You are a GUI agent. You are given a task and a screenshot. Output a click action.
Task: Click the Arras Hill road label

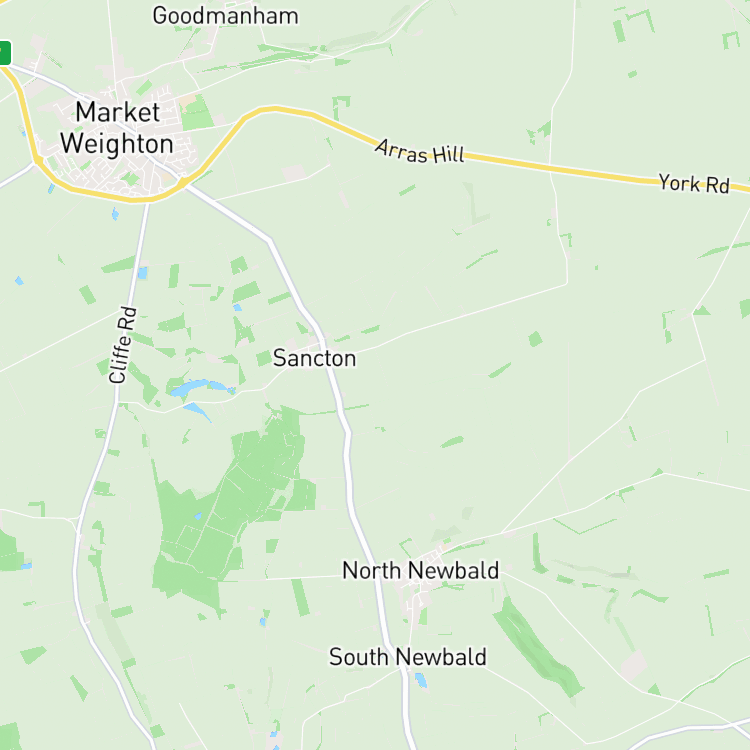(x=419, y=152)
